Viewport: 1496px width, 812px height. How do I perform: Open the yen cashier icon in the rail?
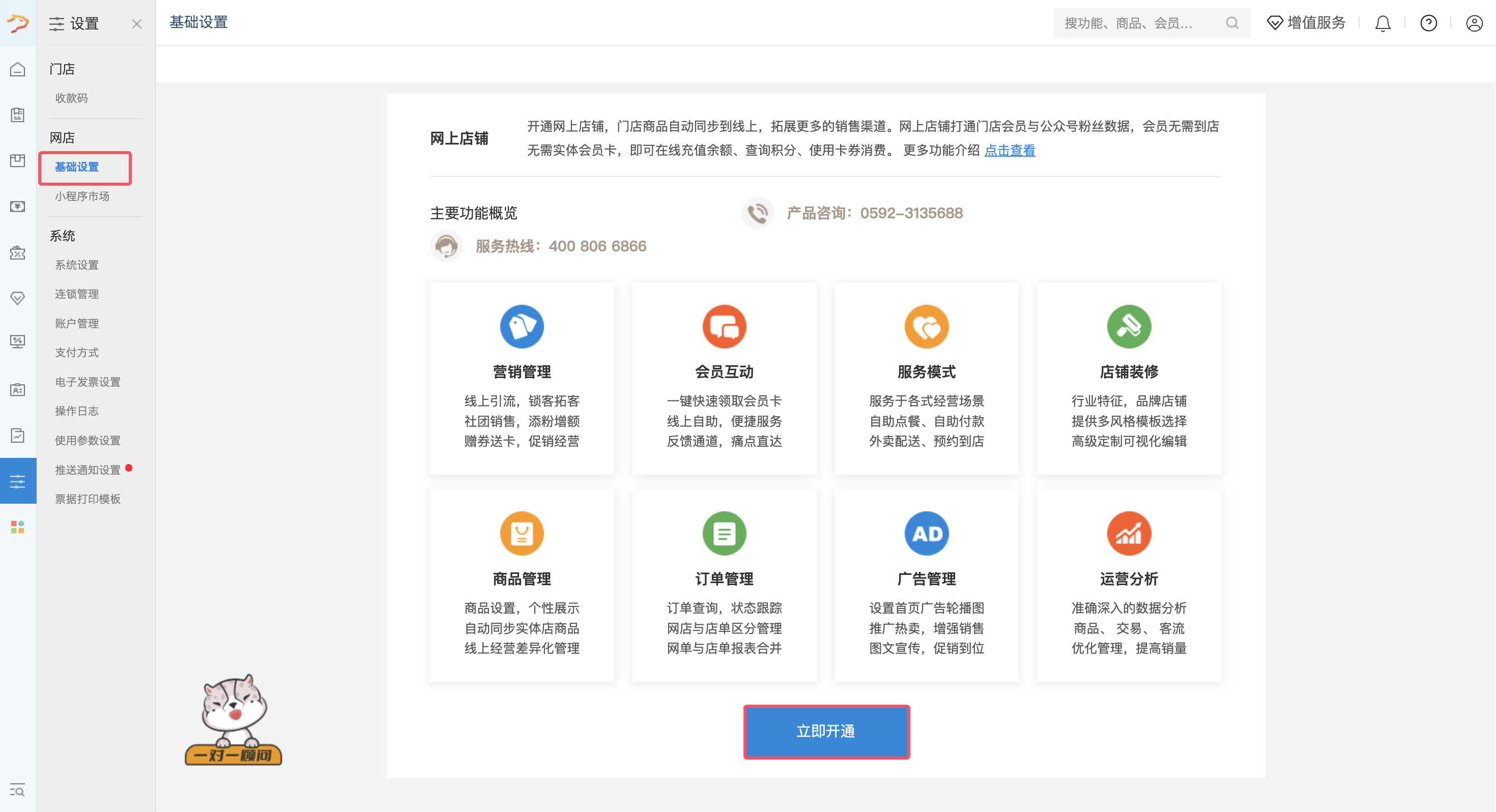[17, 207]
